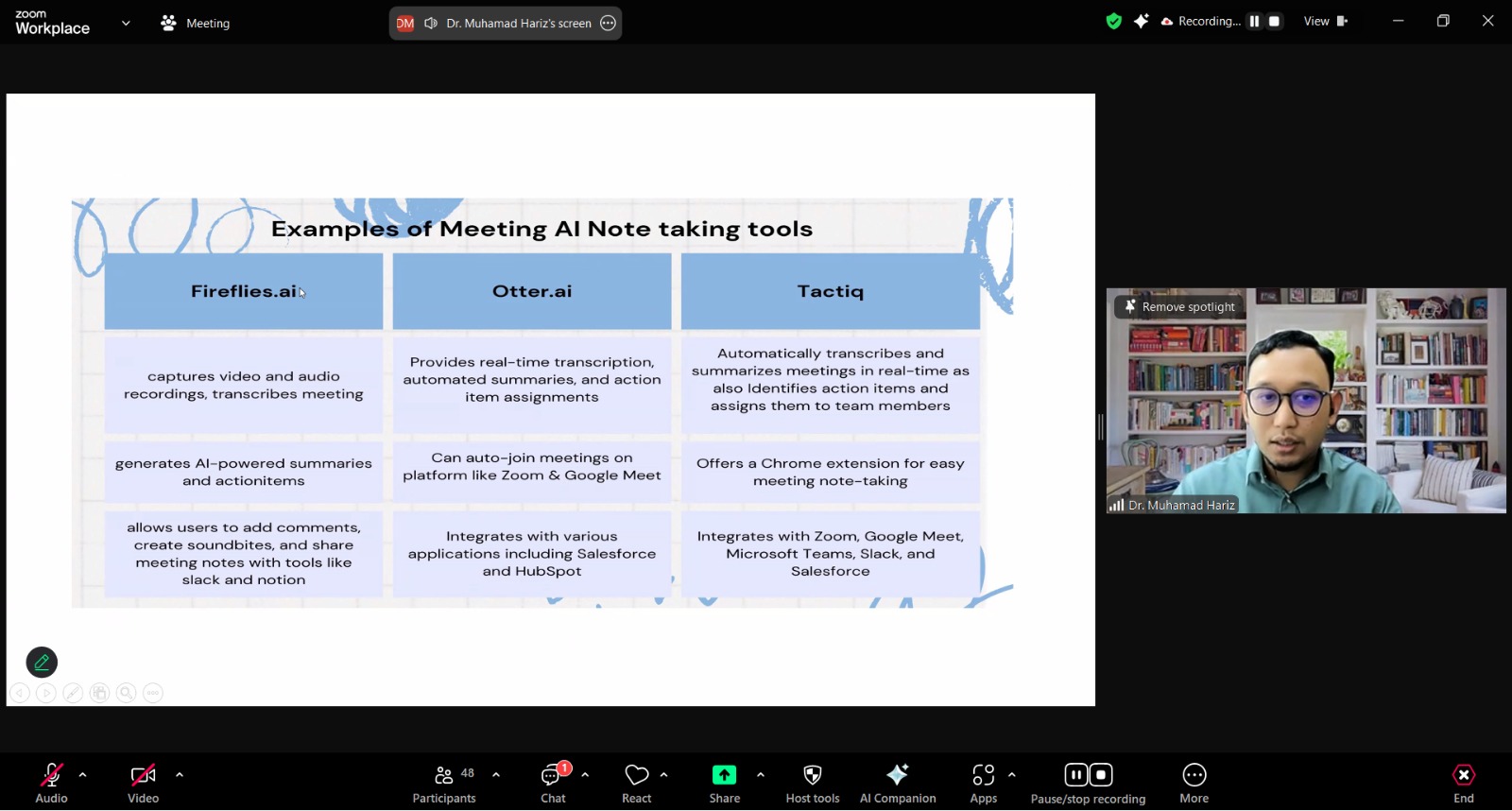Start sharing with the green Share button
Image resolution: width=1512 pixels, height=811 pixels.
725,783
